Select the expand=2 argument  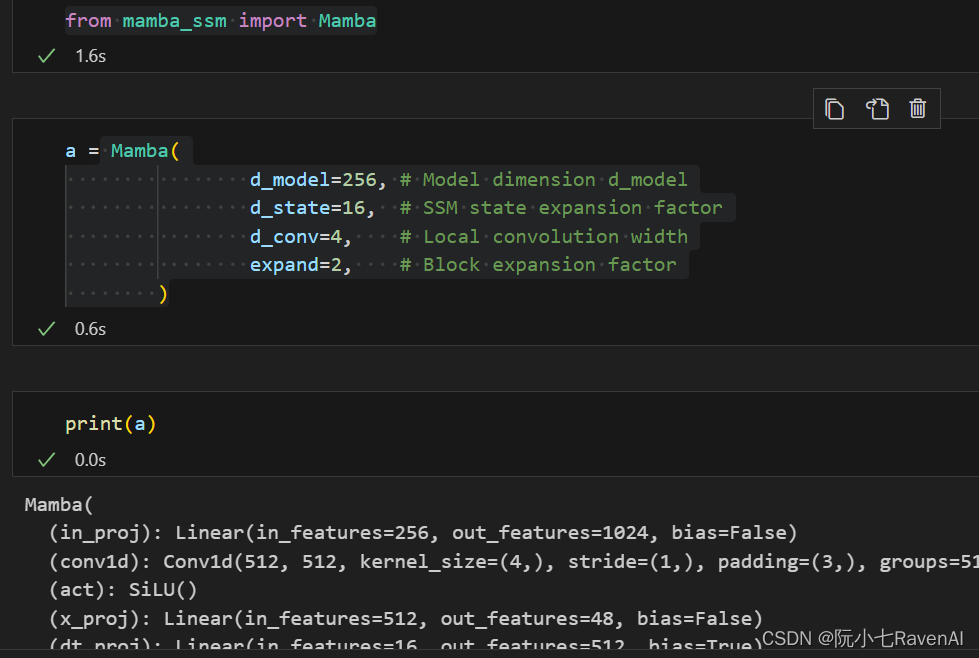(300, 264)
